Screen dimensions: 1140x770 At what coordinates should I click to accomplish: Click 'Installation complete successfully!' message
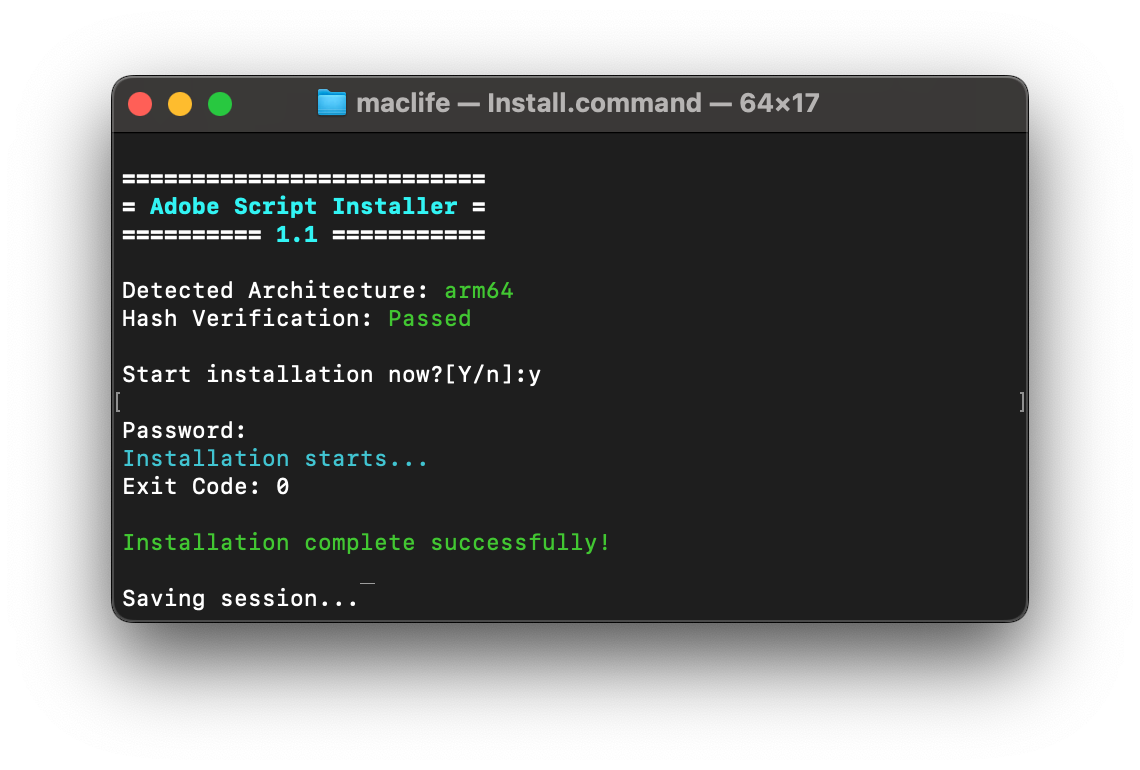coord(366,543)
